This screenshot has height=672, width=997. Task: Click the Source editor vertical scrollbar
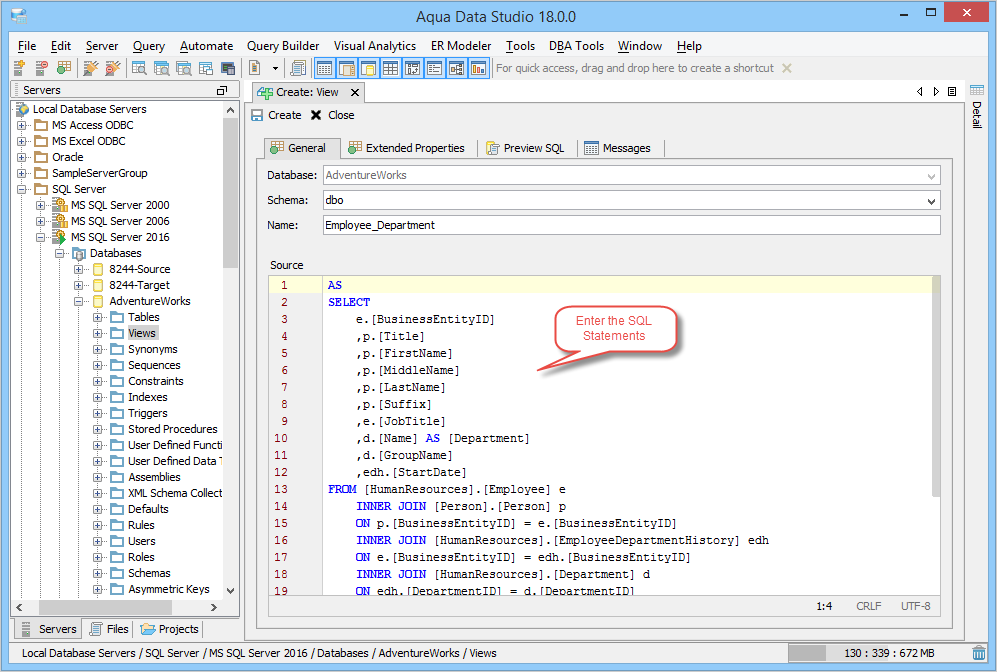[935, 388]
